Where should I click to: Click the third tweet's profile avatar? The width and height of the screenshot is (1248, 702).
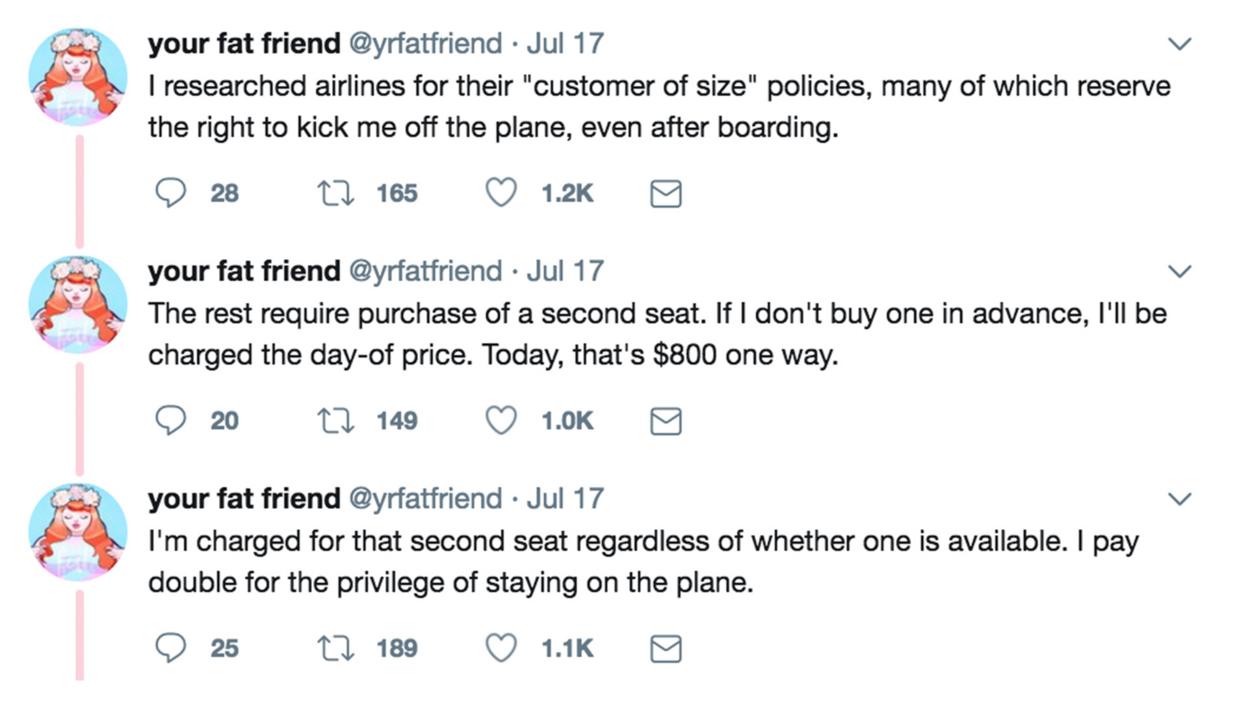point(77,530)
